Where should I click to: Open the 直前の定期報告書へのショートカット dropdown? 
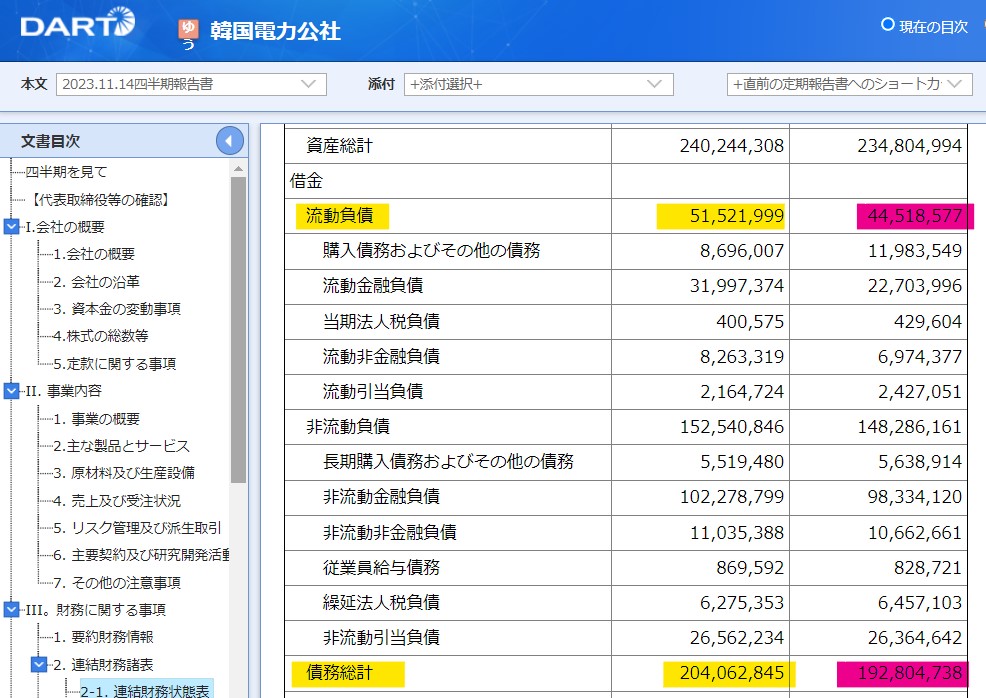[850, 84]
